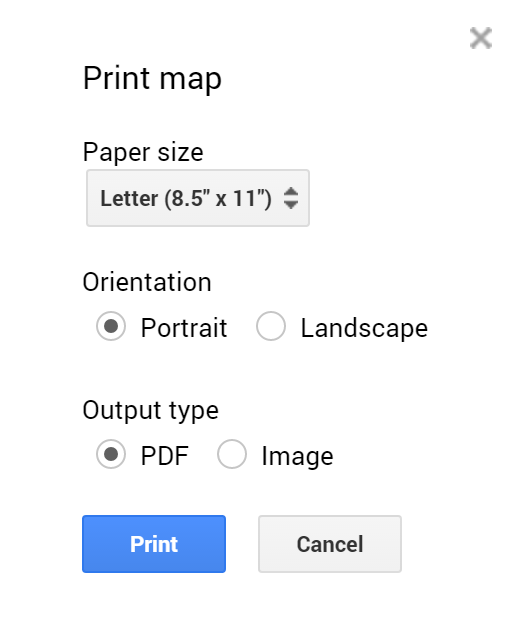Select the Landscape radio button
The image size is (522, 633).
(270, 326)
